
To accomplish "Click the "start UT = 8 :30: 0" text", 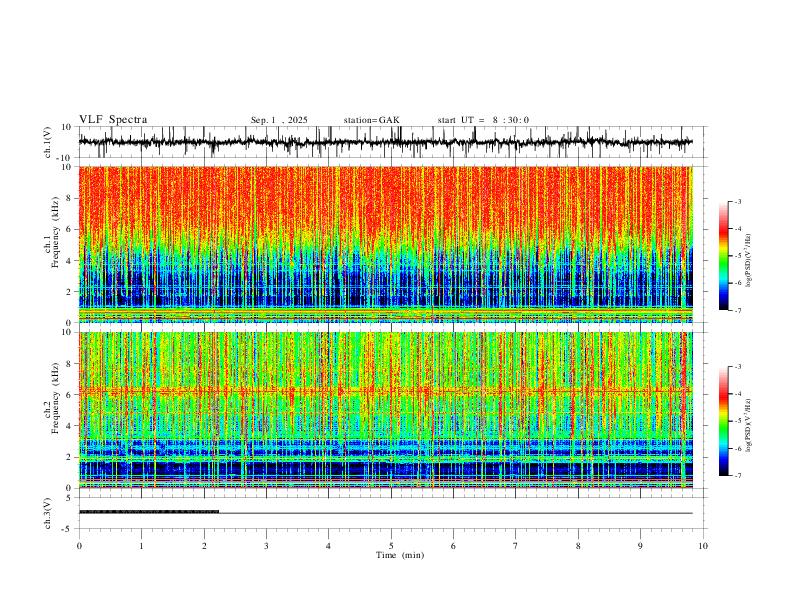I will pyautogui.click(x=483, y=120).
